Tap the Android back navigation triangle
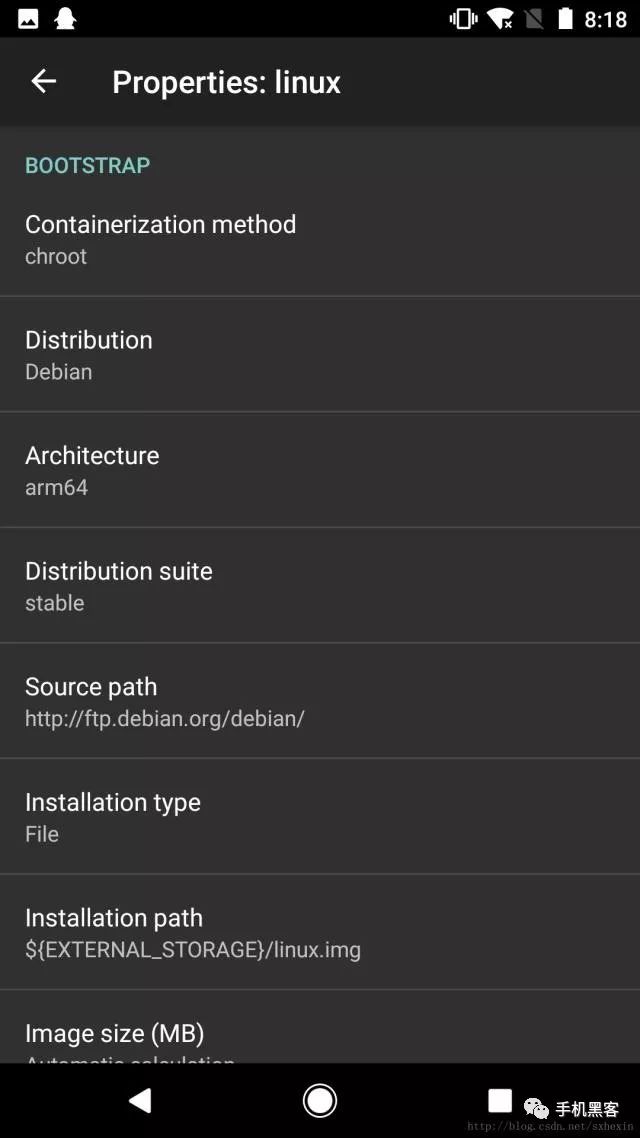 (x=139, y=1100)
